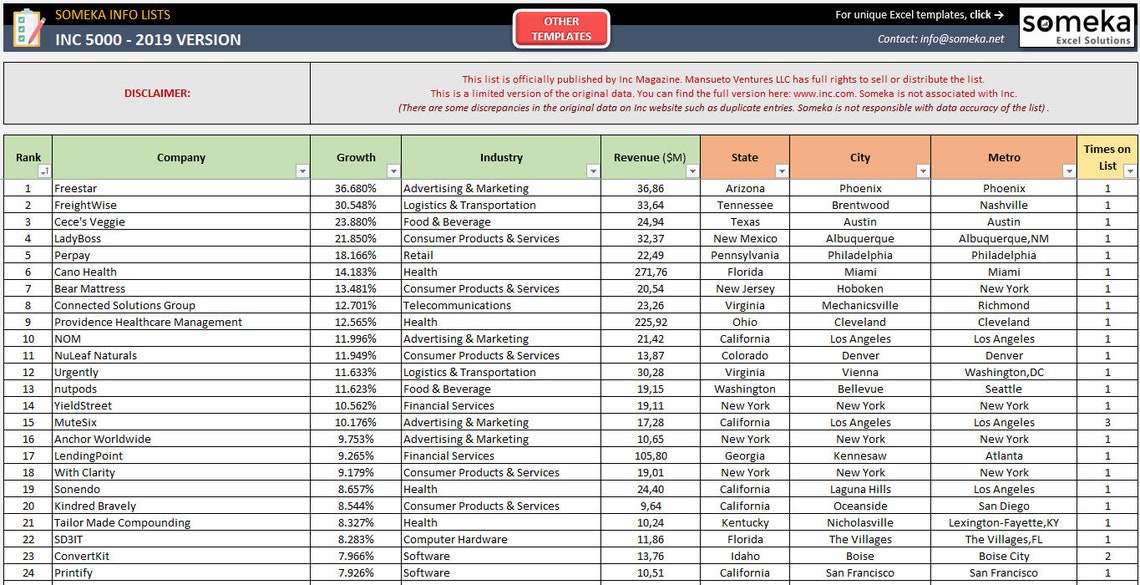Select the FreightWise company cell
The image size is (1140, 585).
point(181,205)
